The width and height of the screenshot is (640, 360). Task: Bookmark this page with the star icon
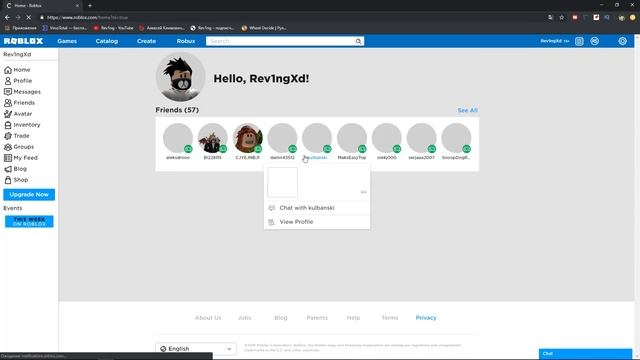point(562,18)
